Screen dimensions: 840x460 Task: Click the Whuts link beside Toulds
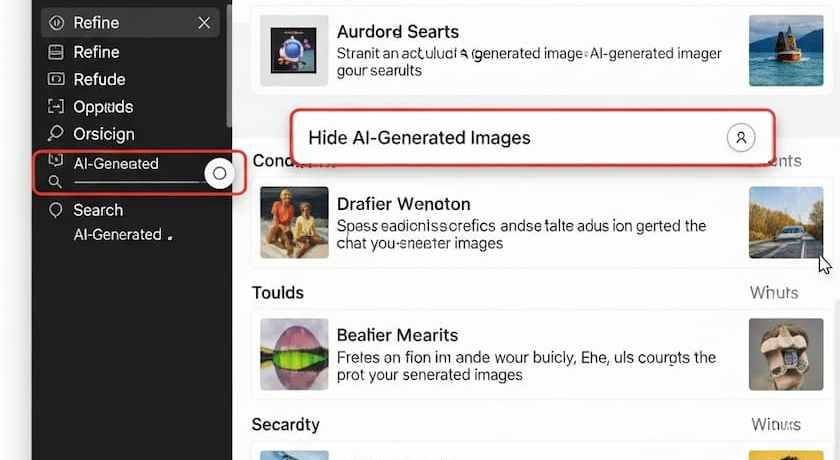[774, 292]
